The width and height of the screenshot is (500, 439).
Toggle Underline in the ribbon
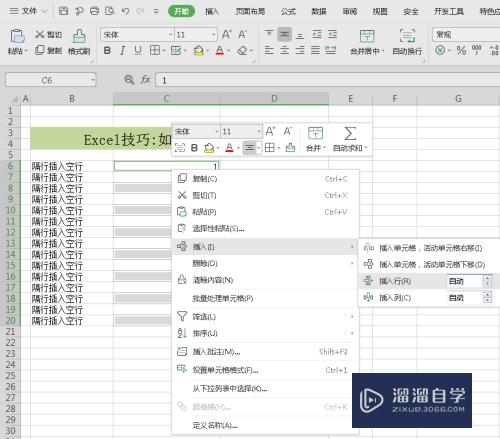pos(138,51)
